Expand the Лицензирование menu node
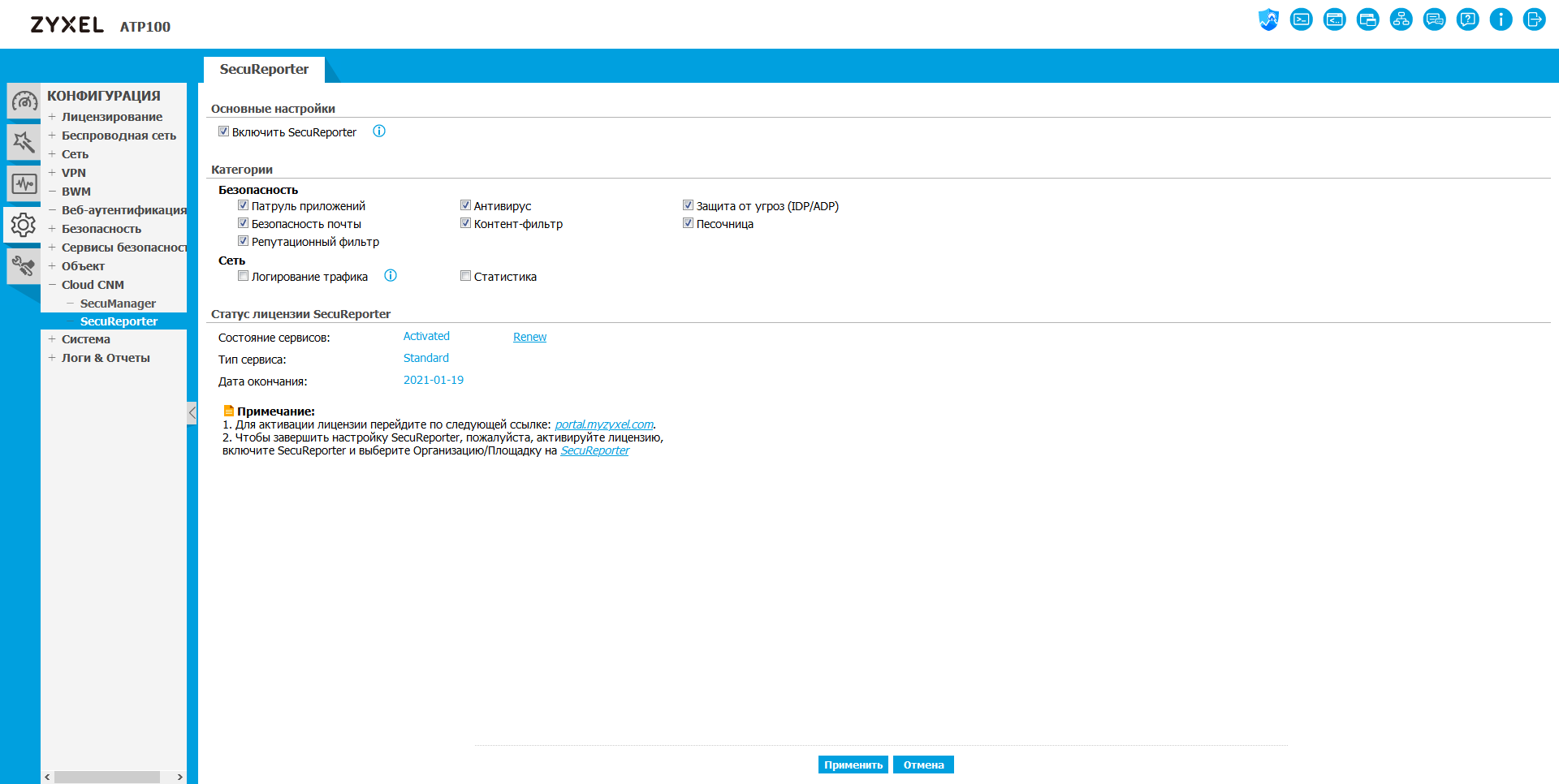Viewport: 1559px width, 784px height. 52,117
